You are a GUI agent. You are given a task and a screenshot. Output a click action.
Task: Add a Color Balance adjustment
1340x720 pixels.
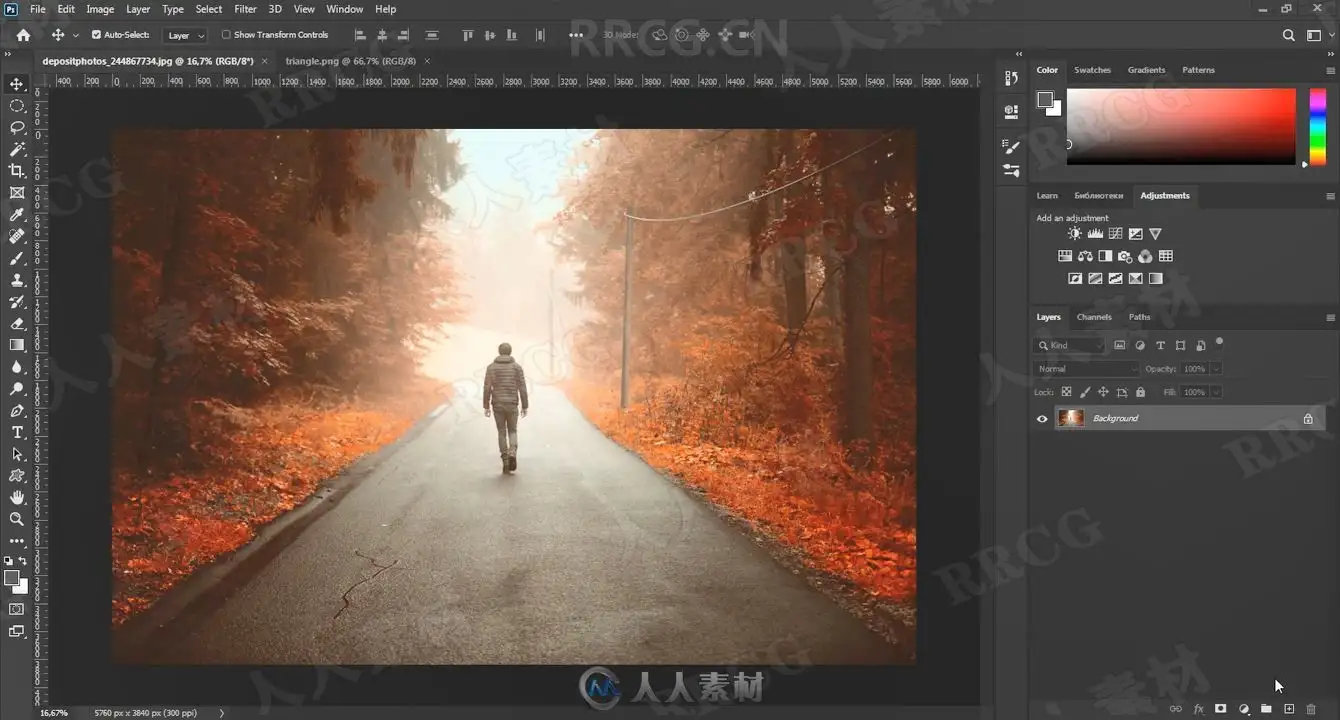[x=1085, y=256]
